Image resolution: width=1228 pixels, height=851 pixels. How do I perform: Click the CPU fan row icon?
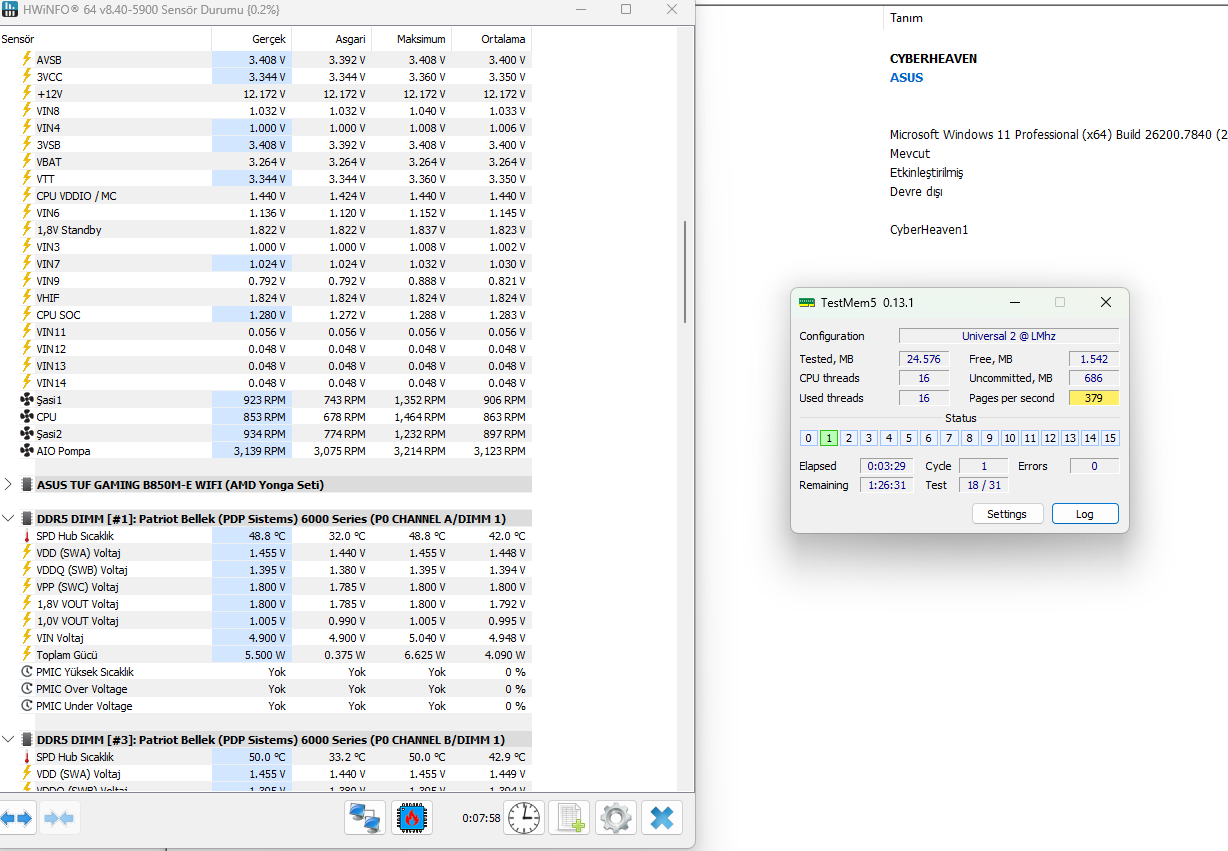(x=27, y=417)
